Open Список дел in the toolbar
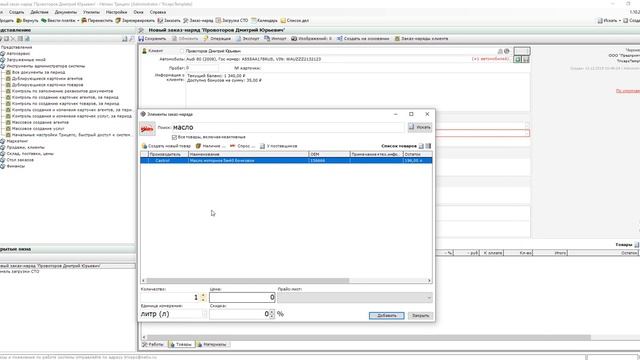This screenshot has height=360, width=640. pos(295,20)
